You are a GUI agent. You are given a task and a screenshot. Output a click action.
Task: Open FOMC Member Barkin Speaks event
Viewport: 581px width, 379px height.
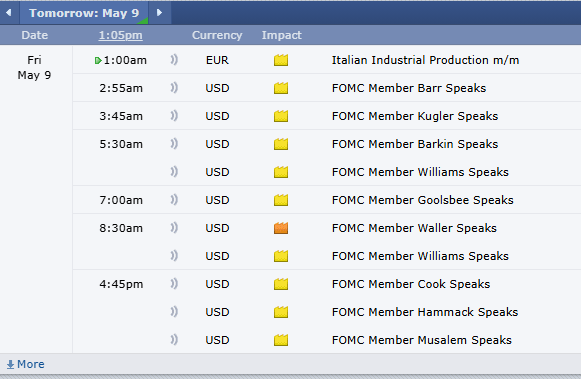(415, 144)
